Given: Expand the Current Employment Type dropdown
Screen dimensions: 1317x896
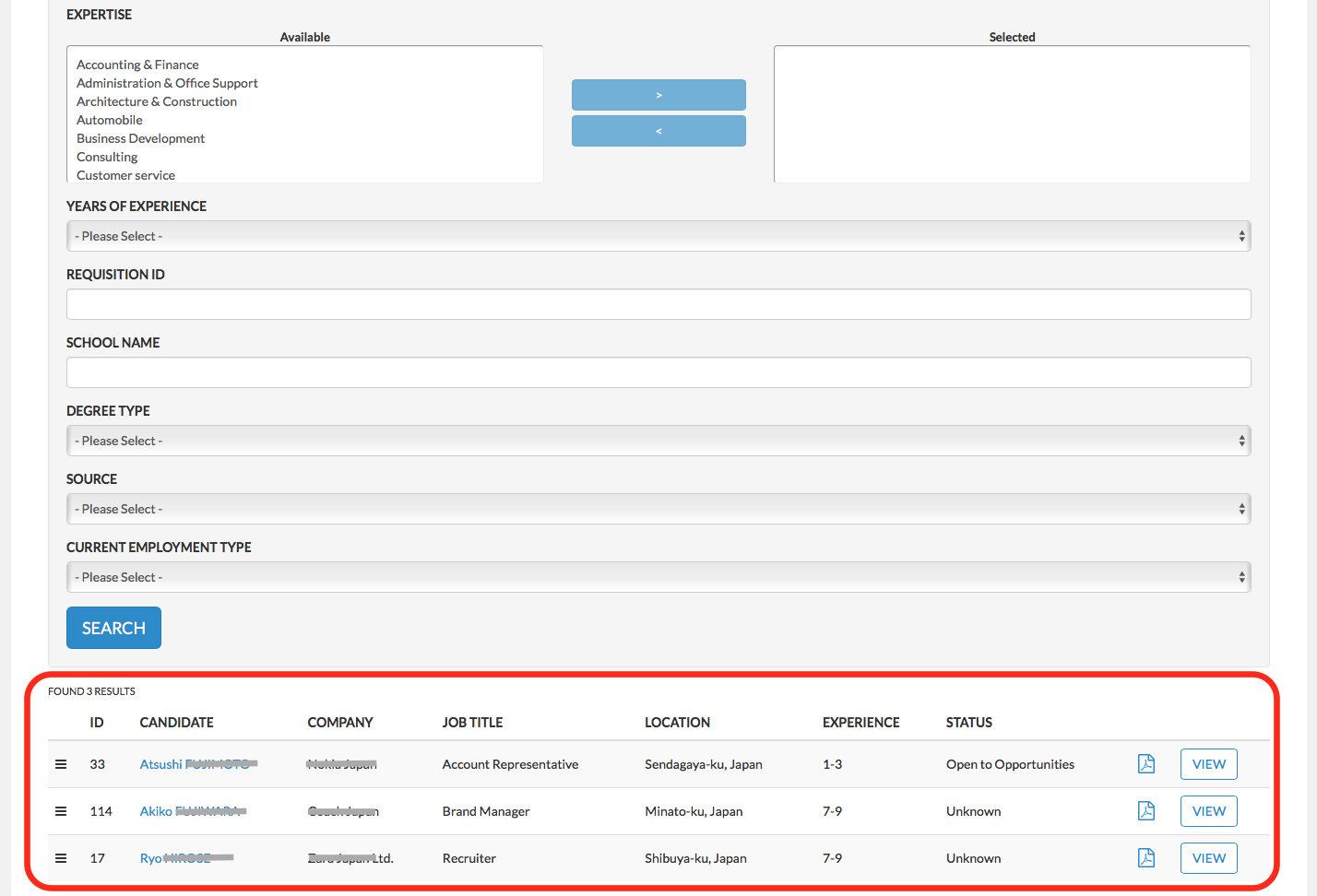Looking at the screenshot, I should tap(658, 578).
